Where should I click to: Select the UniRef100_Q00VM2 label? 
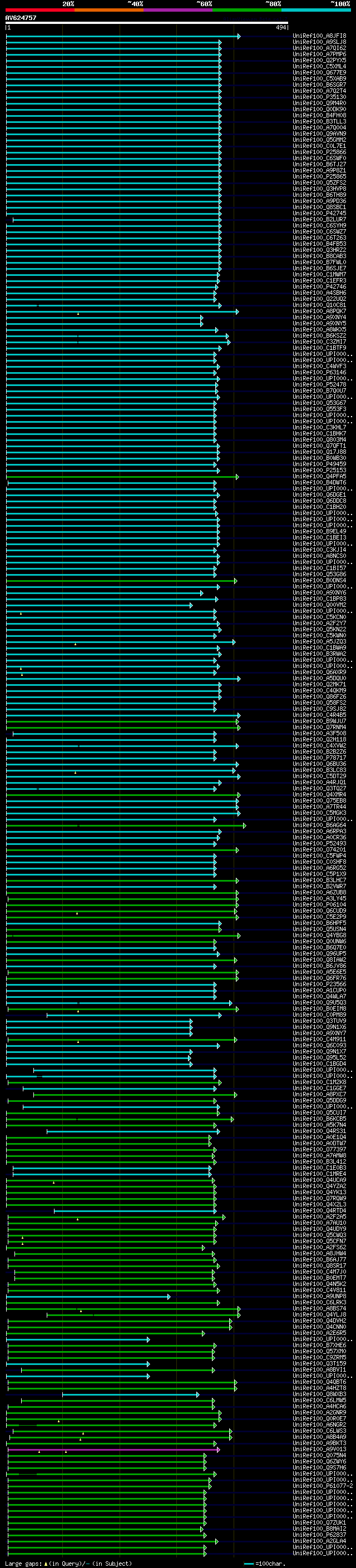click(x=319, y=605)
